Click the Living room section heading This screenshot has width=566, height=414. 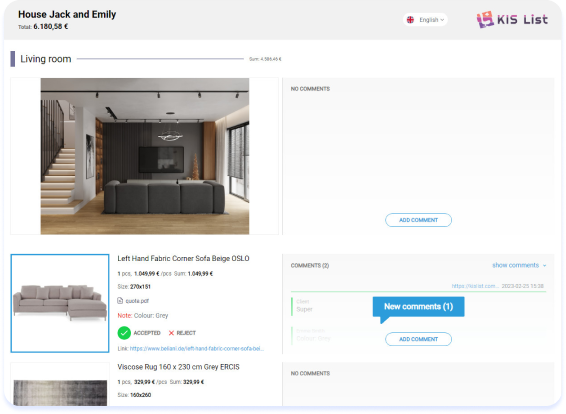45,59
